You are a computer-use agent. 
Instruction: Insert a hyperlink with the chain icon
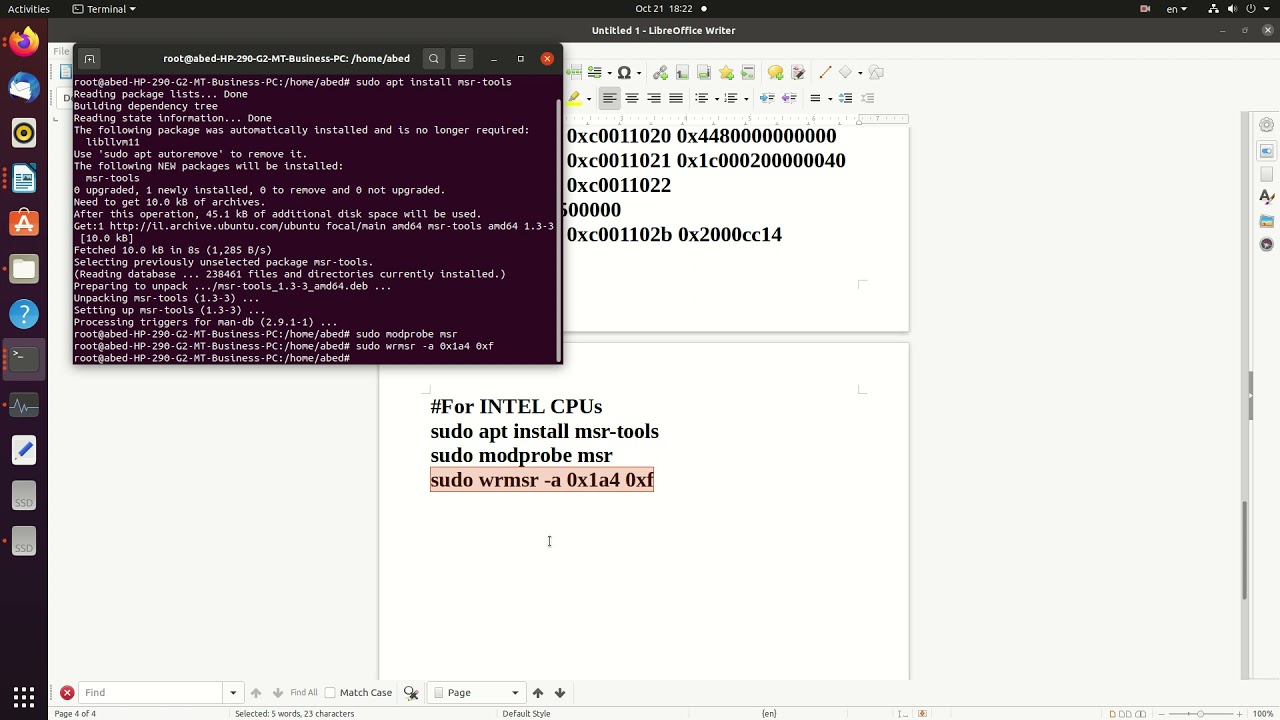click(x=660, y=72)
